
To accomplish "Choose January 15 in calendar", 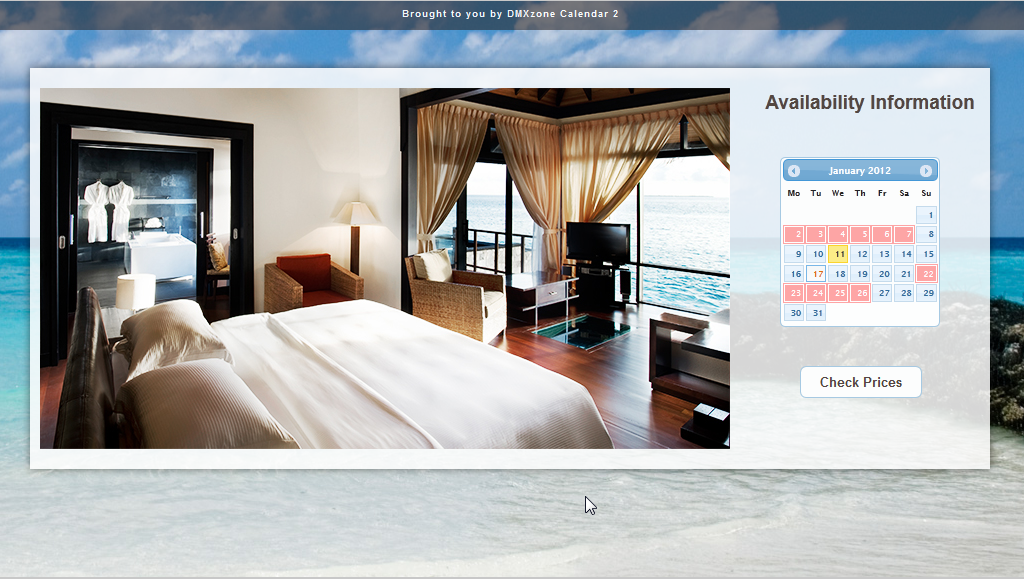I will [926, 254].
